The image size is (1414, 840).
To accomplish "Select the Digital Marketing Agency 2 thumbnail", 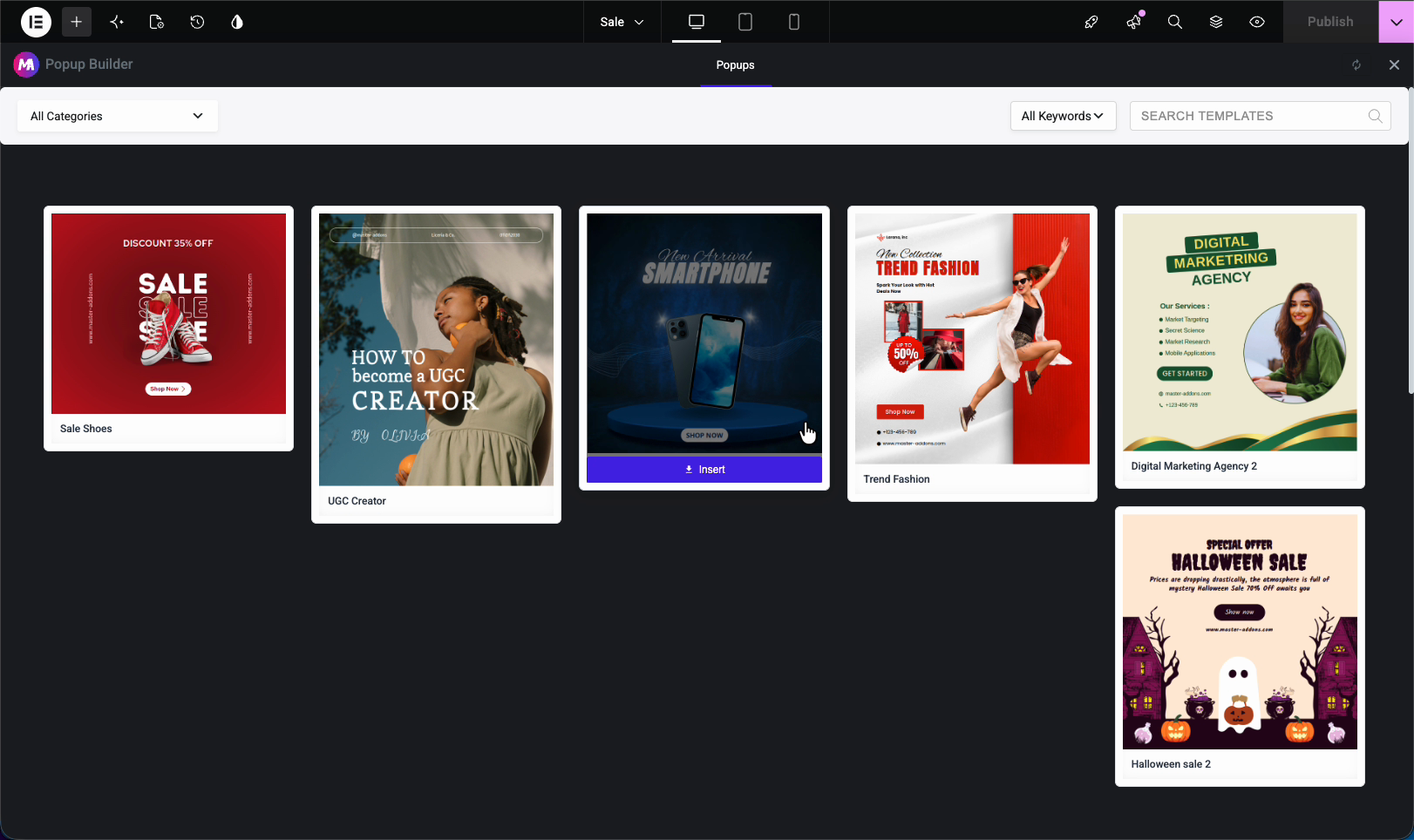I will pos(1240,332).
